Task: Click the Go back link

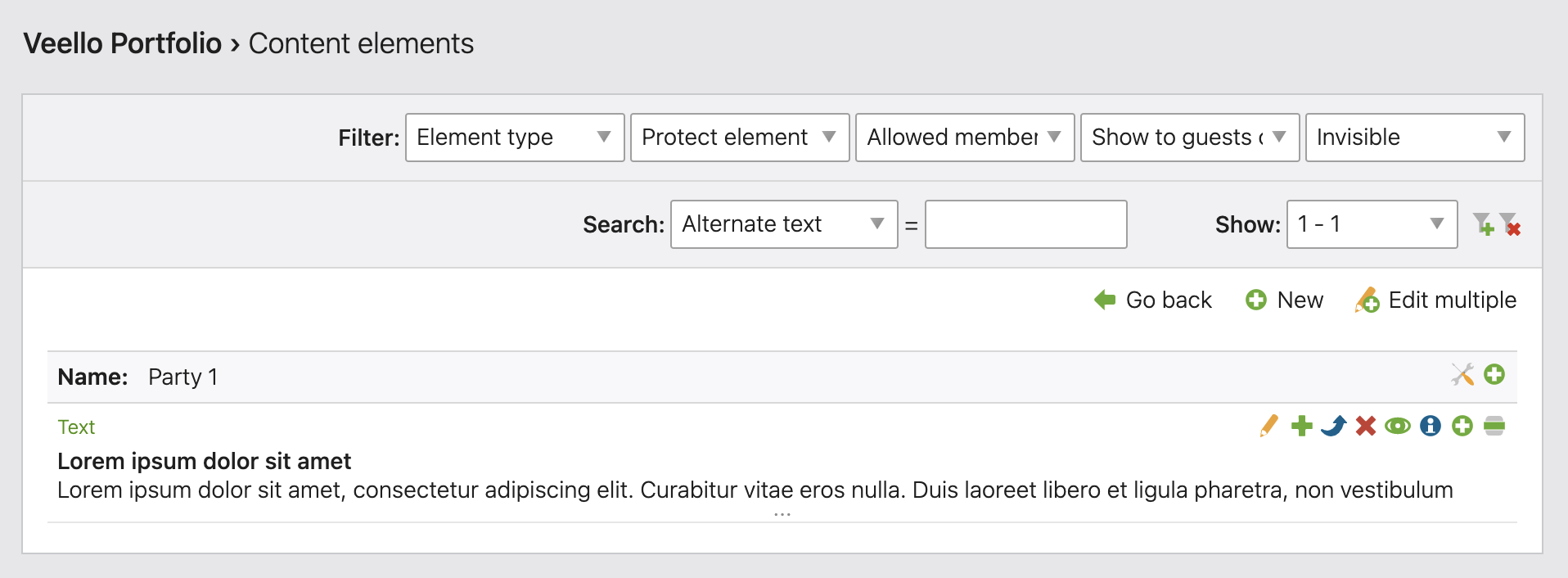Action: pos(1153,300)
